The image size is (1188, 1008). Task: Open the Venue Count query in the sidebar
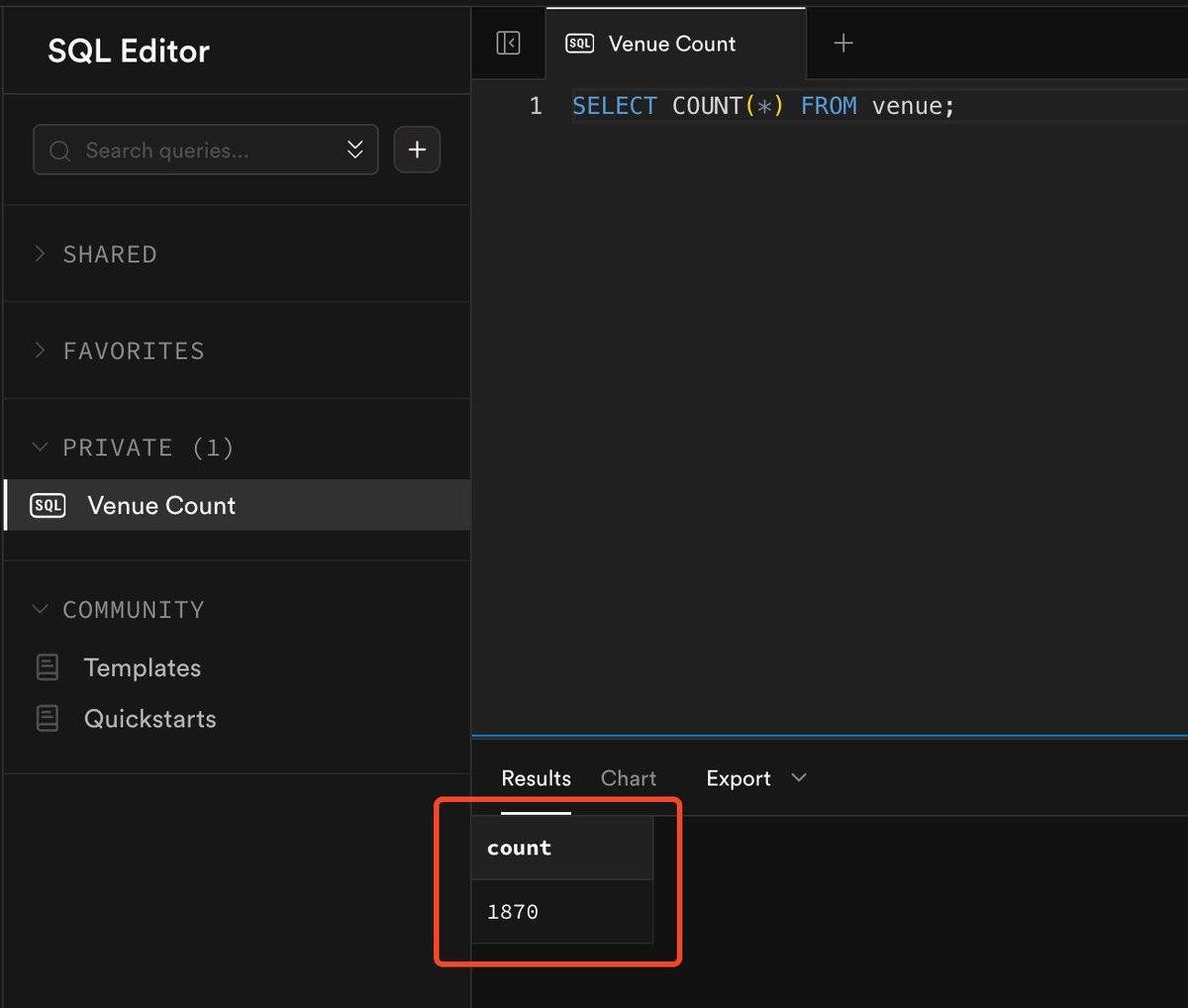pos(238,505)
